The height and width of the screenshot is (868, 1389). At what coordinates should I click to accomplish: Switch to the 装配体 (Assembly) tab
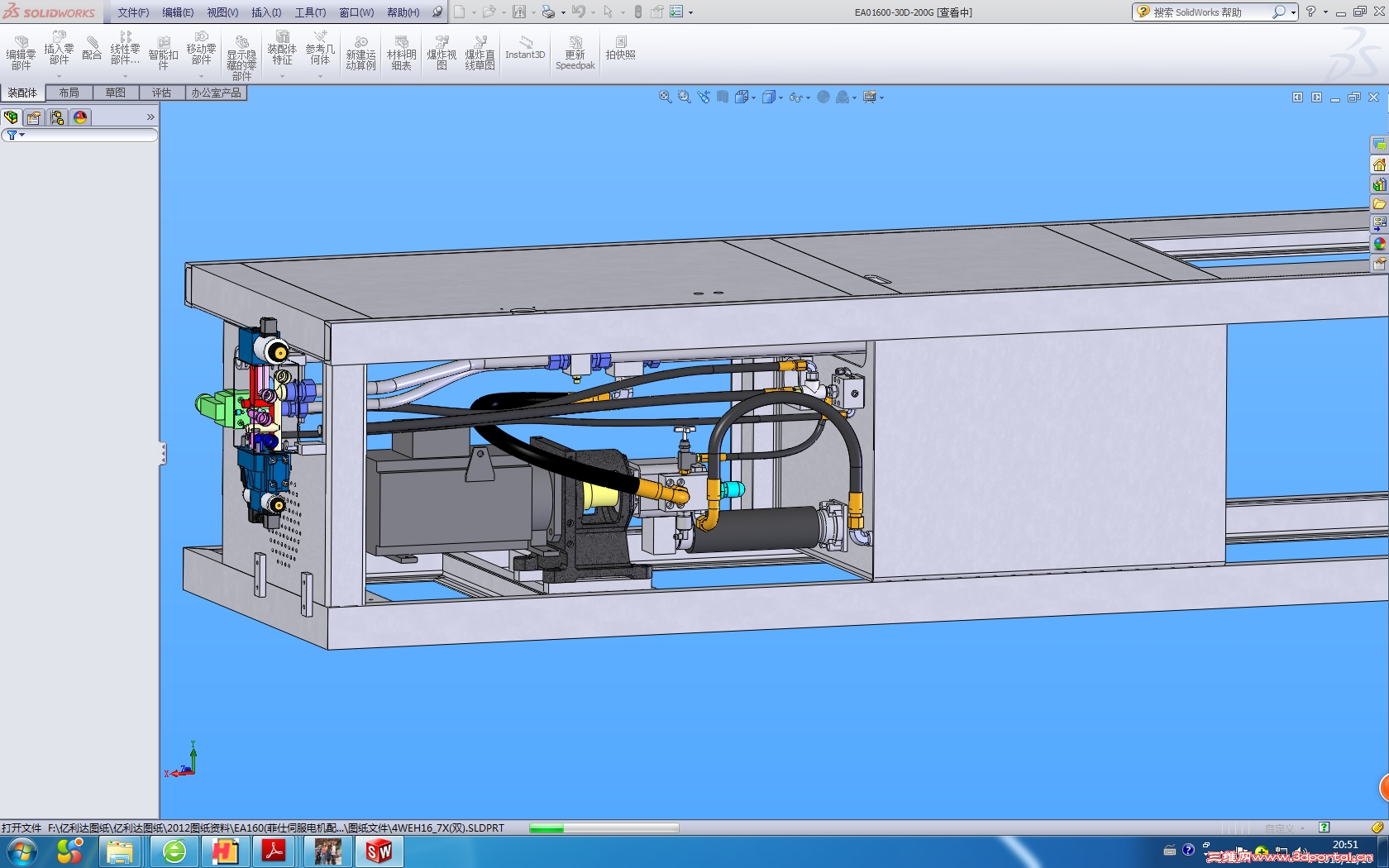(x=22, y=93)
